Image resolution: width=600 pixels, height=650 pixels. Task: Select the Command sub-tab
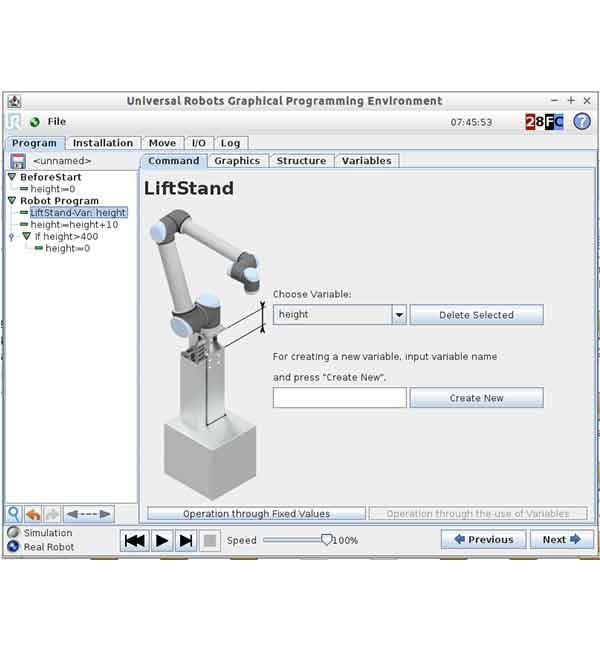pos(174,161)
